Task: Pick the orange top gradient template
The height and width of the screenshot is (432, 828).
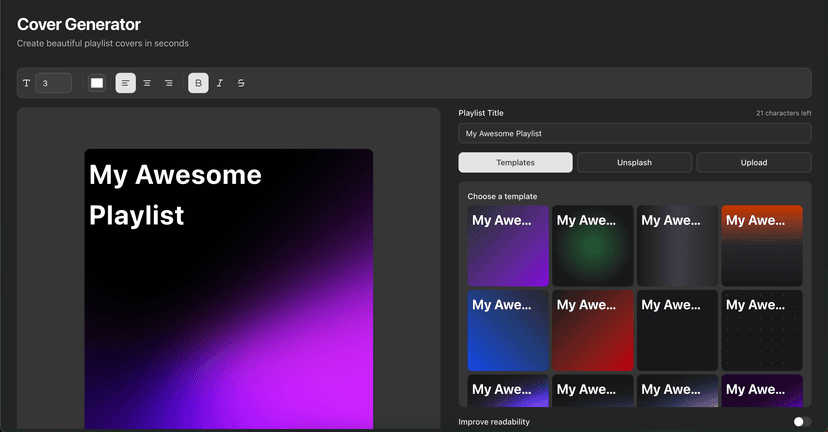Action: click(x=761, y=246)
